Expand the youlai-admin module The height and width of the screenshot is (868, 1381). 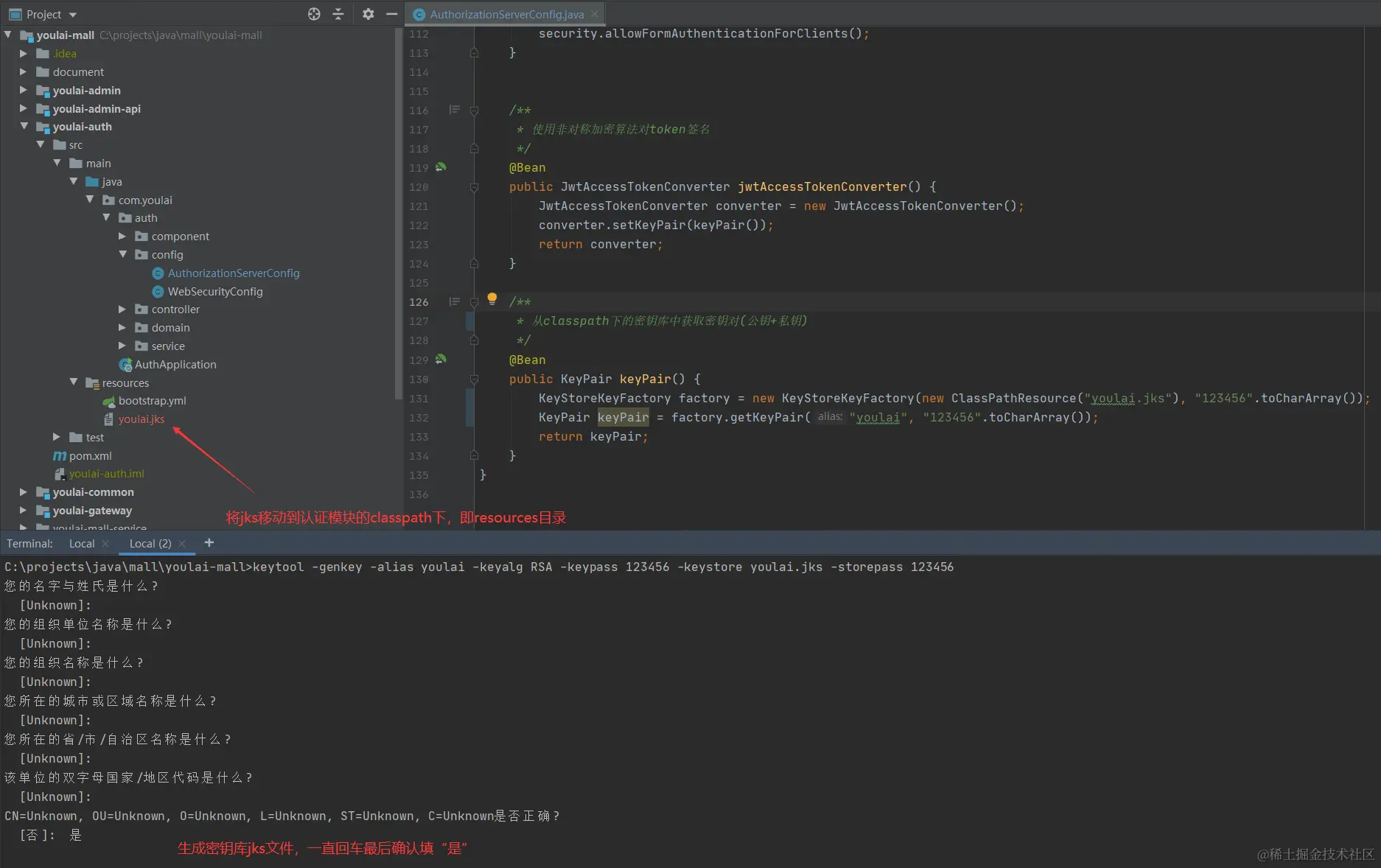click(x=24, y=90)
